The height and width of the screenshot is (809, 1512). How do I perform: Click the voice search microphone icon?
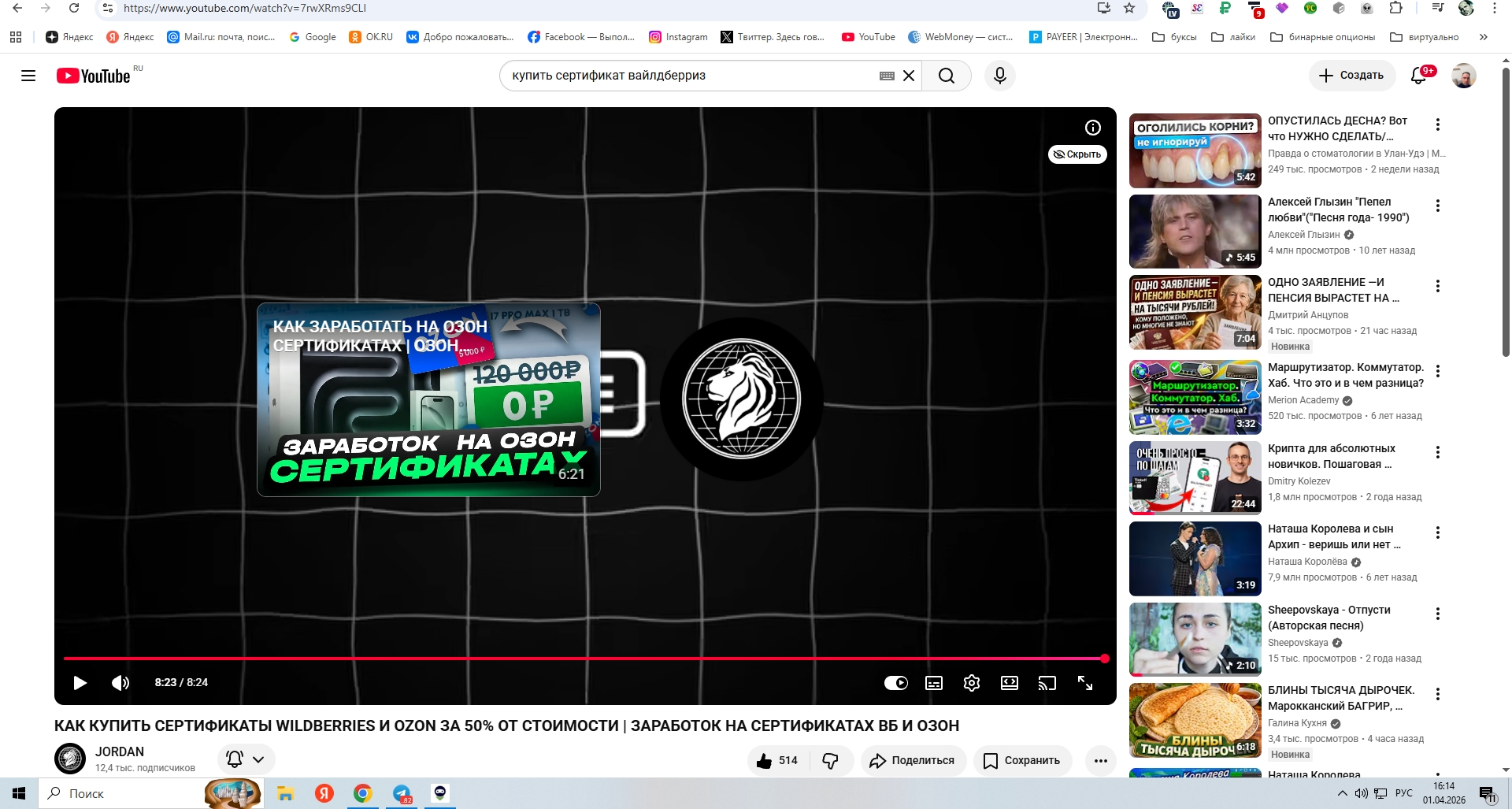999,76
